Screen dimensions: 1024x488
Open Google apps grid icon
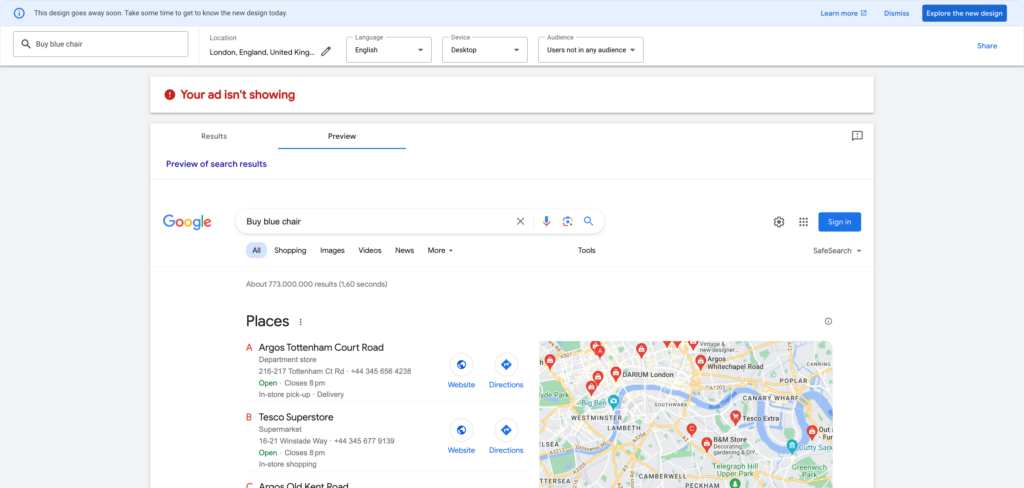[803, 222]
